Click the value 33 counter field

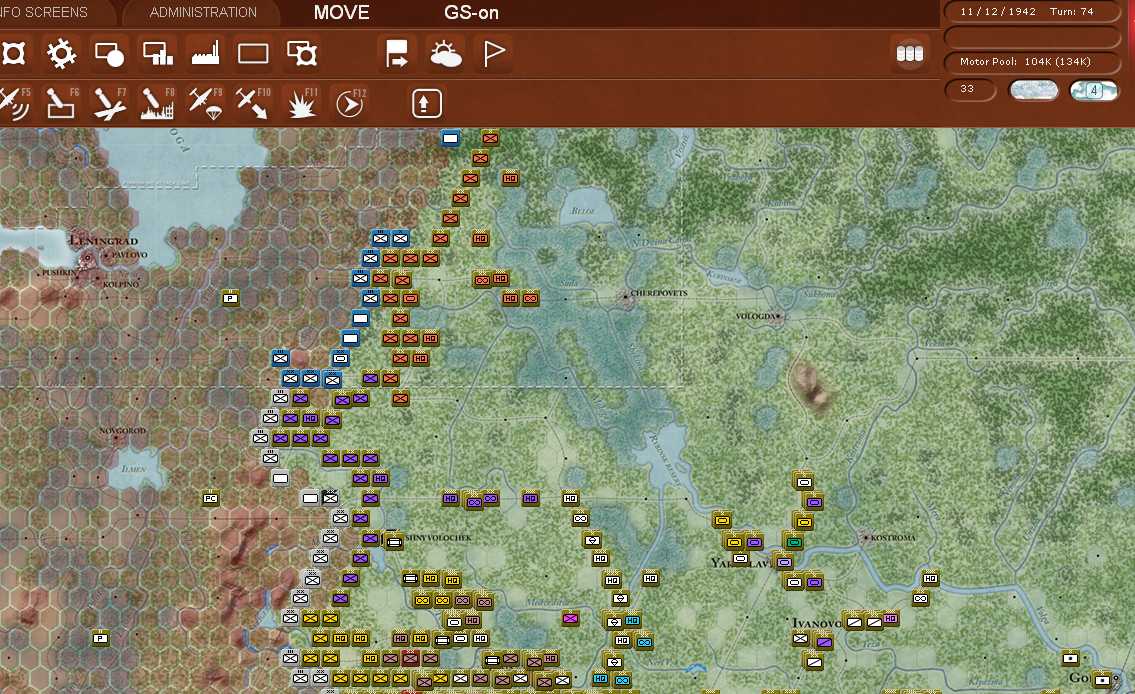coord(969,89)
